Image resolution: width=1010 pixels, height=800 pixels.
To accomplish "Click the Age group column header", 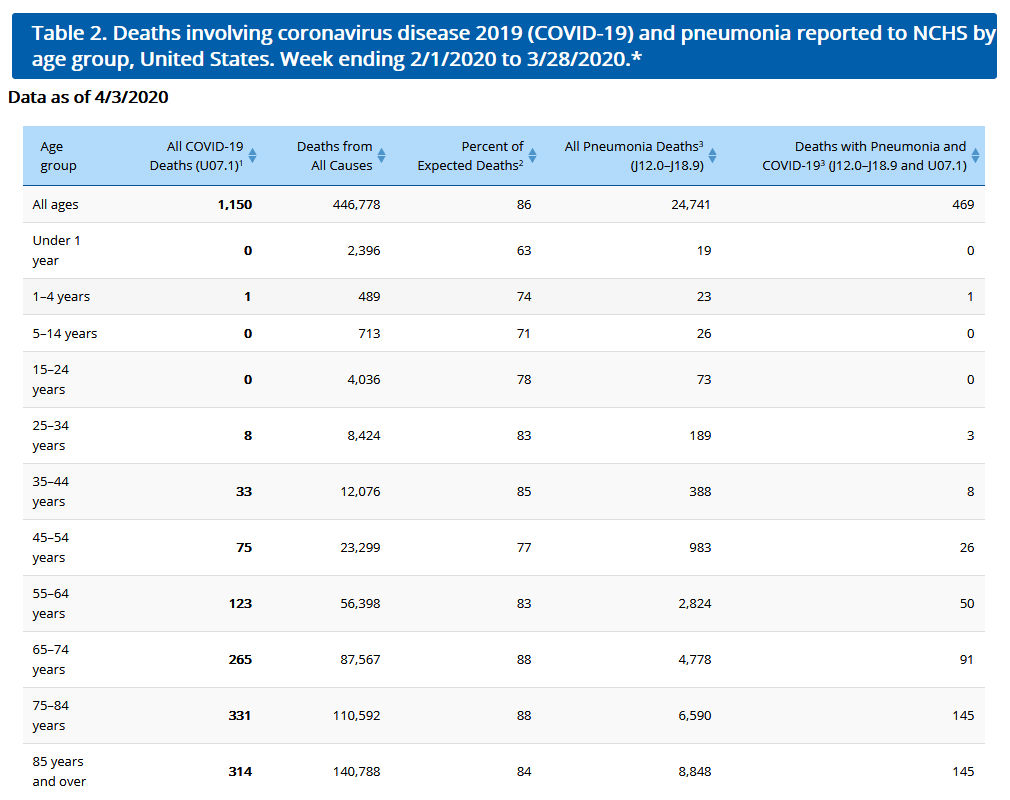I will point(58,156).
